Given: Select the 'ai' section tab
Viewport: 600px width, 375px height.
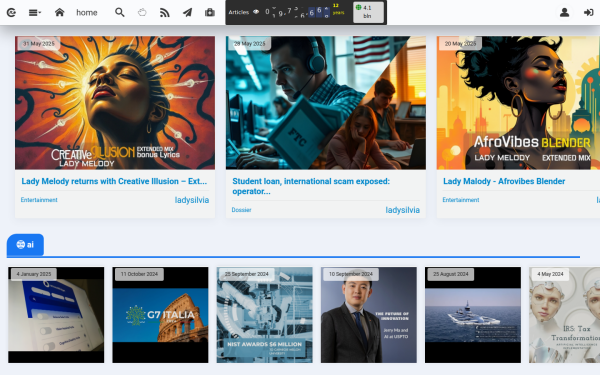Looking at the screenshot, I should coord(25,245).
